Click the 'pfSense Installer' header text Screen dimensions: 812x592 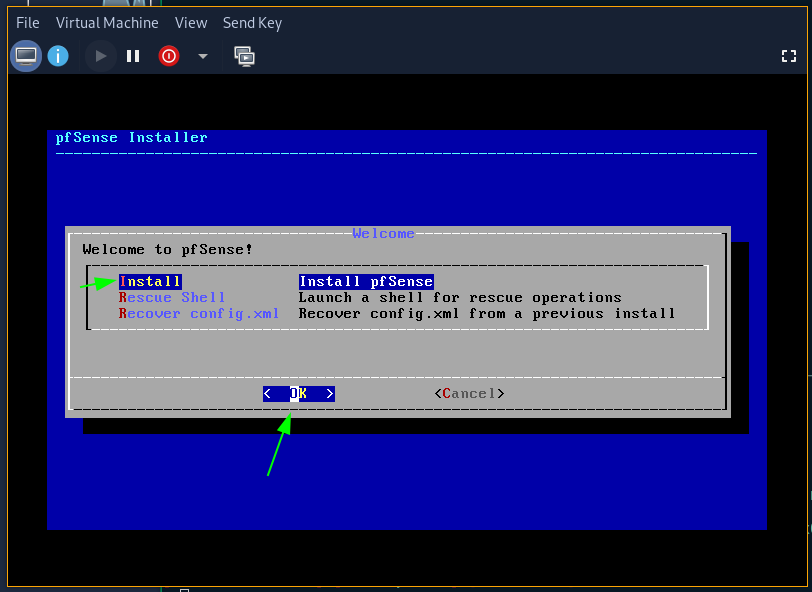pos(132,137)
